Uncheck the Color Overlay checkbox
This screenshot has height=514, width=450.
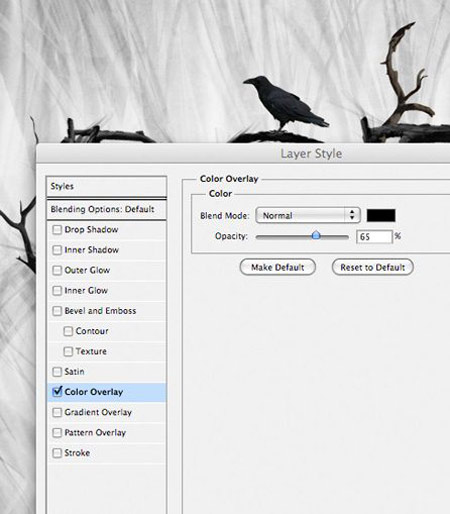(57, 392)
